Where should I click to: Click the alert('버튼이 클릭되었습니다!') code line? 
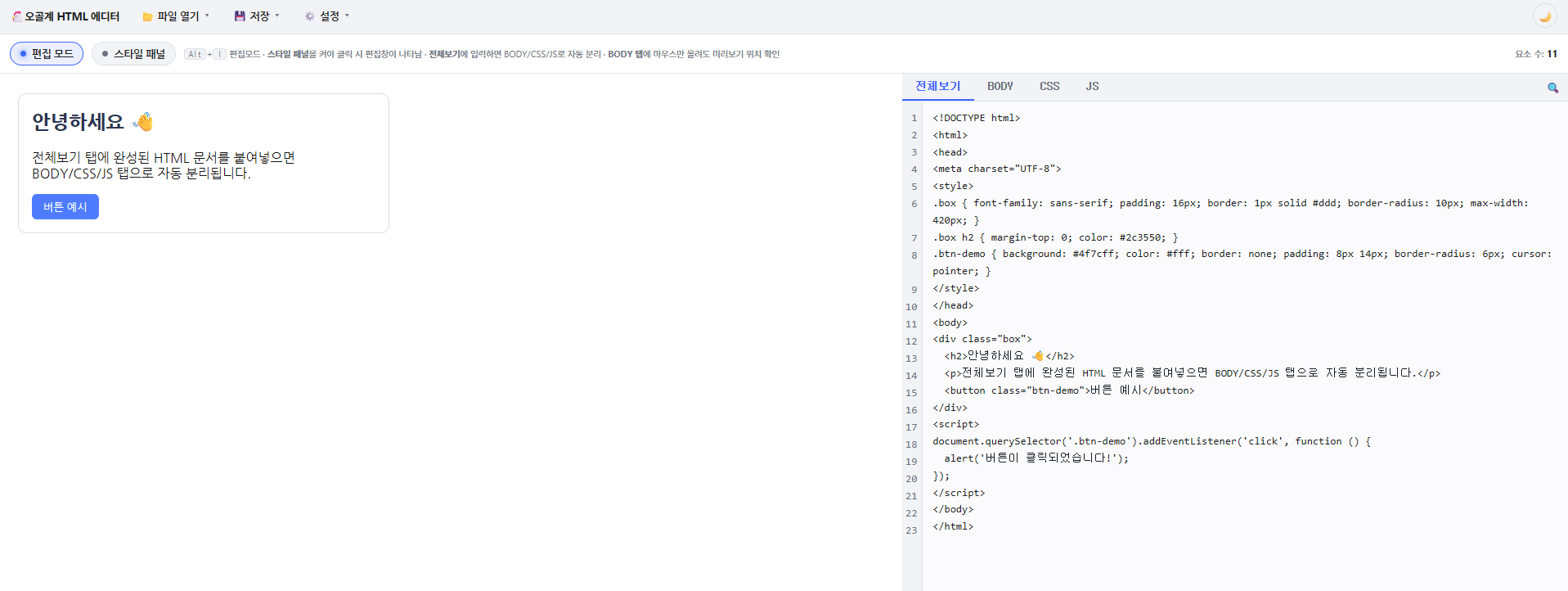coord(1036,458)
